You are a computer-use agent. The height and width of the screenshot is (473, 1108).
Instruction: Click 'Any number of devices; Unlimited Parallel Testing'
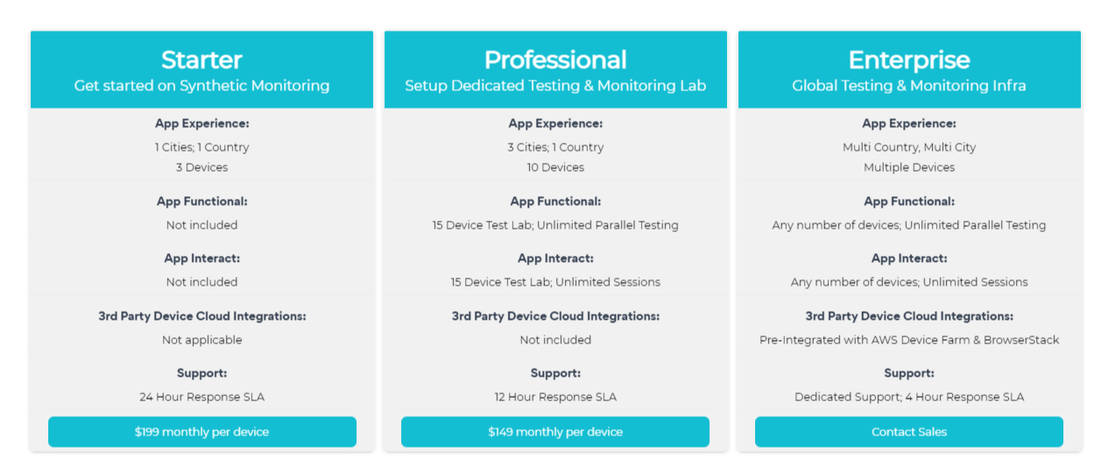[x=909, y=225]
